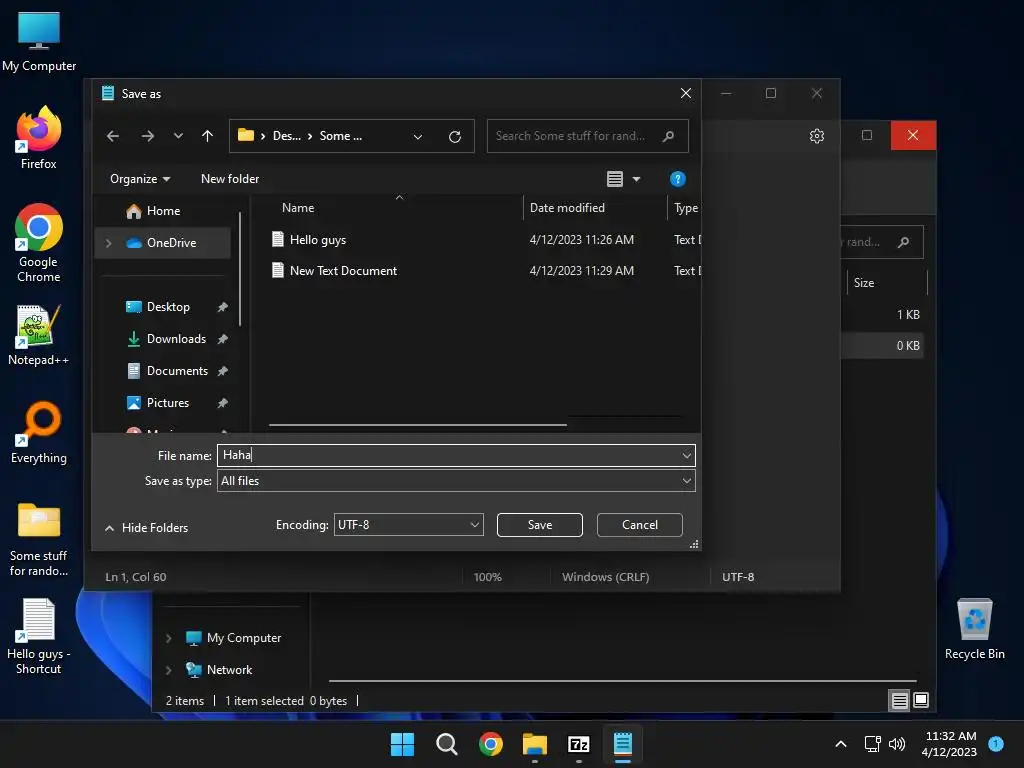Image resolution: width=1024 pixels, height=768 pixels.
Task: Select Home in navigation pane
Action: [163, 211]
